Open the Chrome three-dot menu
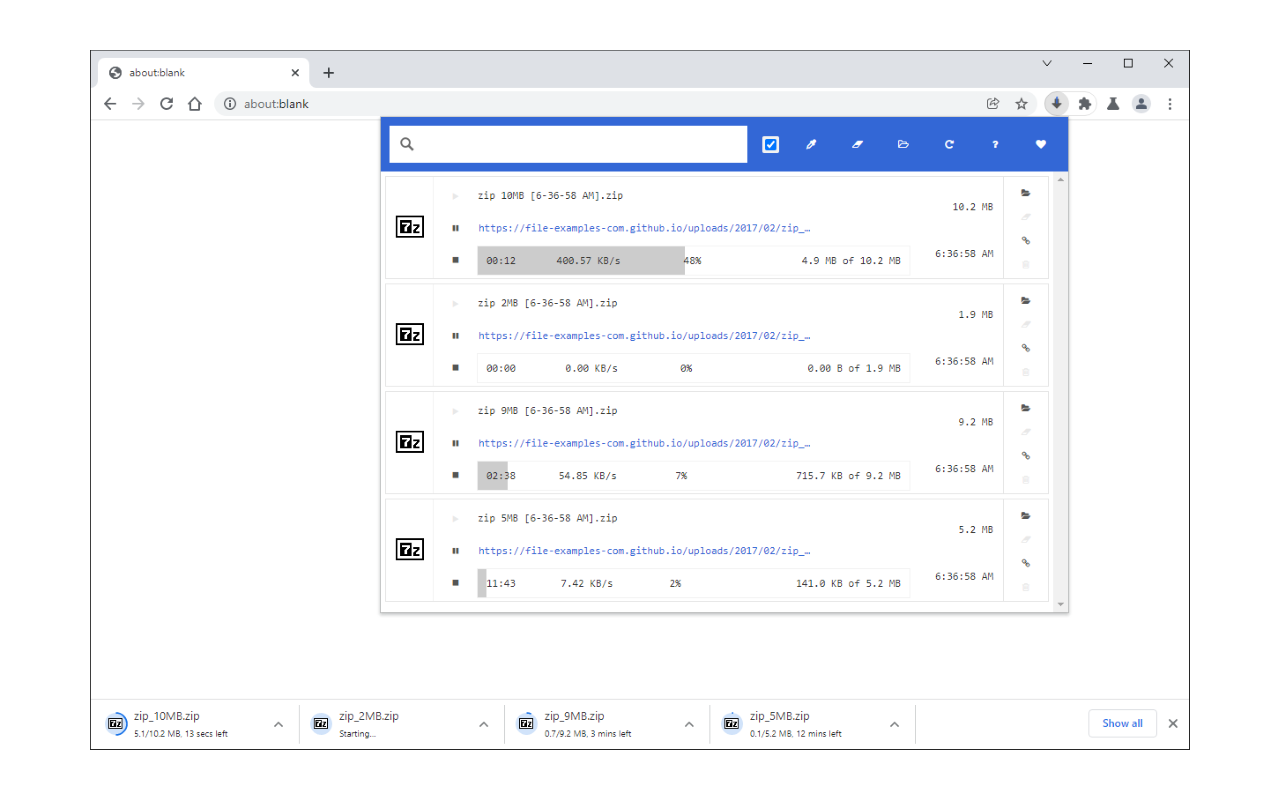 1170,103
